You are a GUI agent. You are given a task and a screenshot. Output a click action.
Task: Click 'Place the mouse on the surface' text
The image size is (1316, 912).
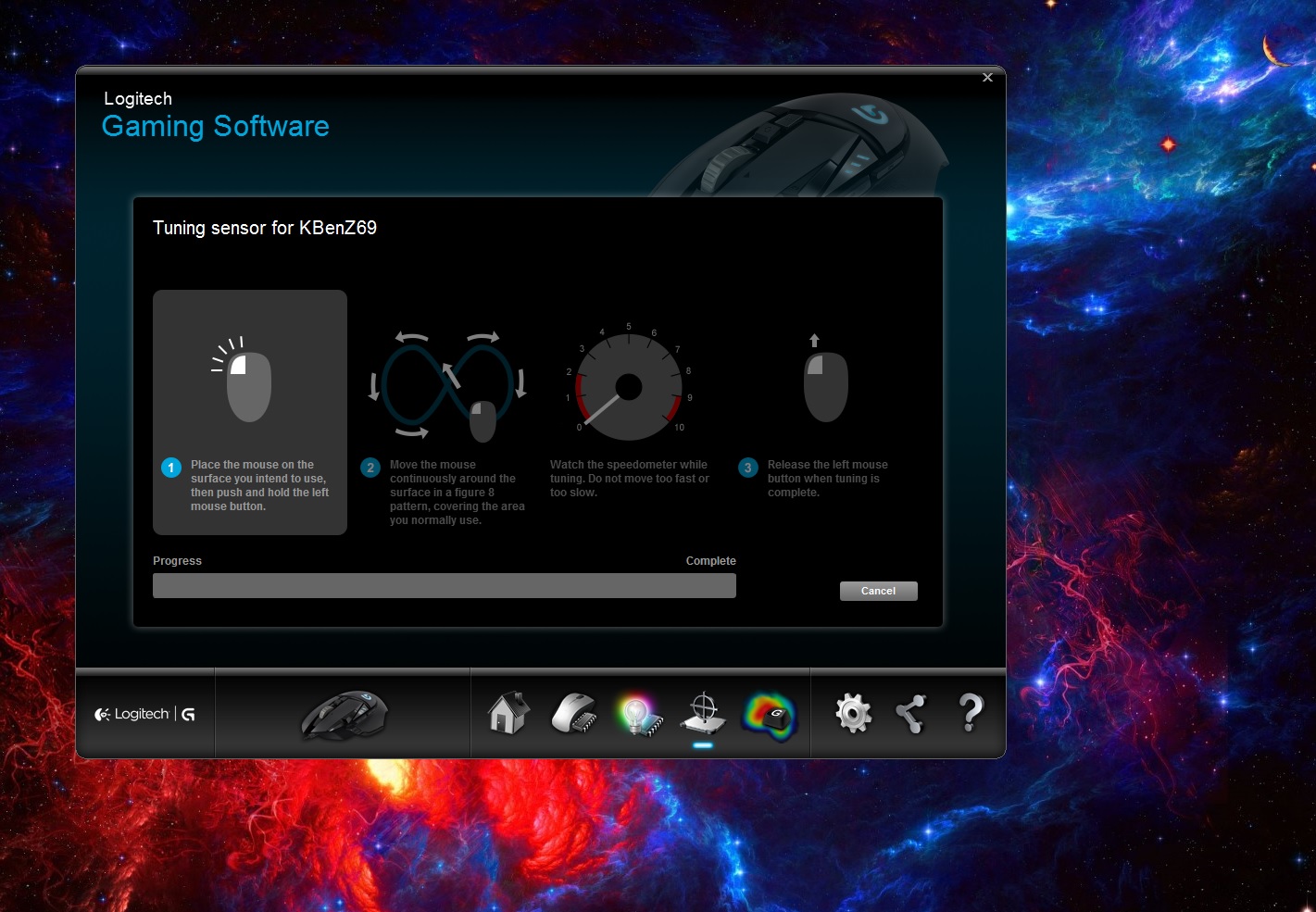[259, 485]
